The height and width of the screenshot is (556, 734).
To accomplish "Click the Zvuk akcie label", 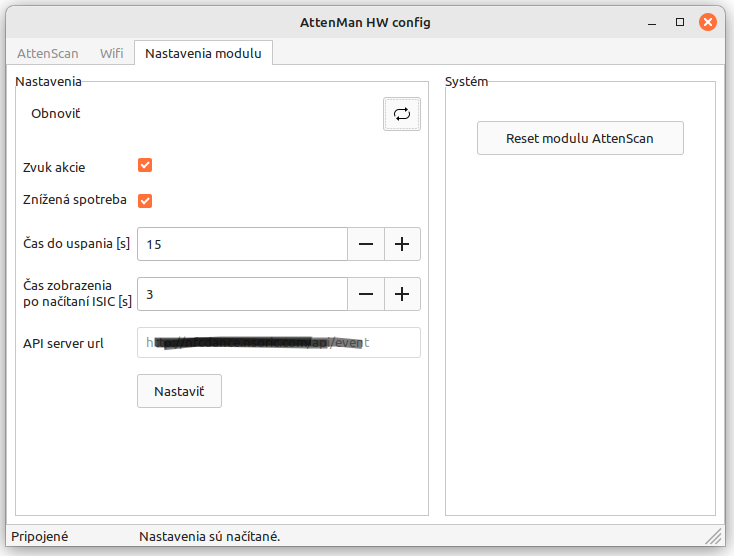I will [x=54, y=168].
